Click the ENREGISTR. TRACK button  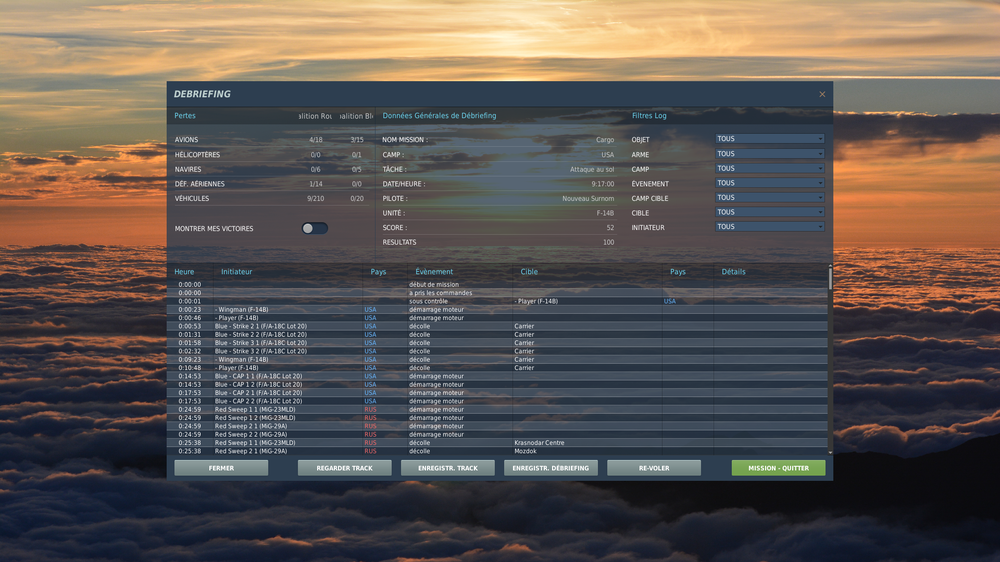coord(448,468)
